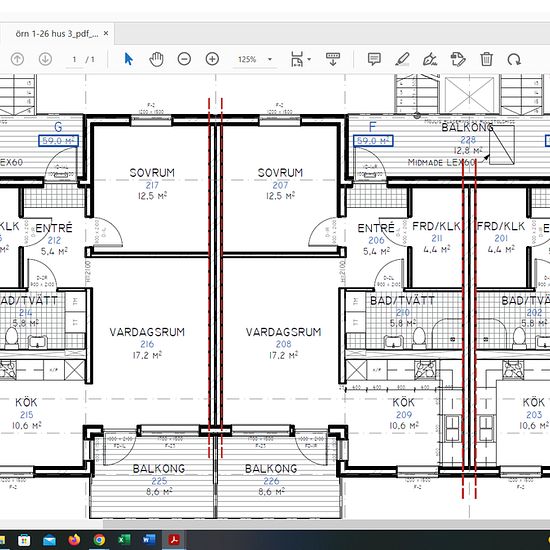
Task: Click the trash delete icon
Action: point(486,59)
